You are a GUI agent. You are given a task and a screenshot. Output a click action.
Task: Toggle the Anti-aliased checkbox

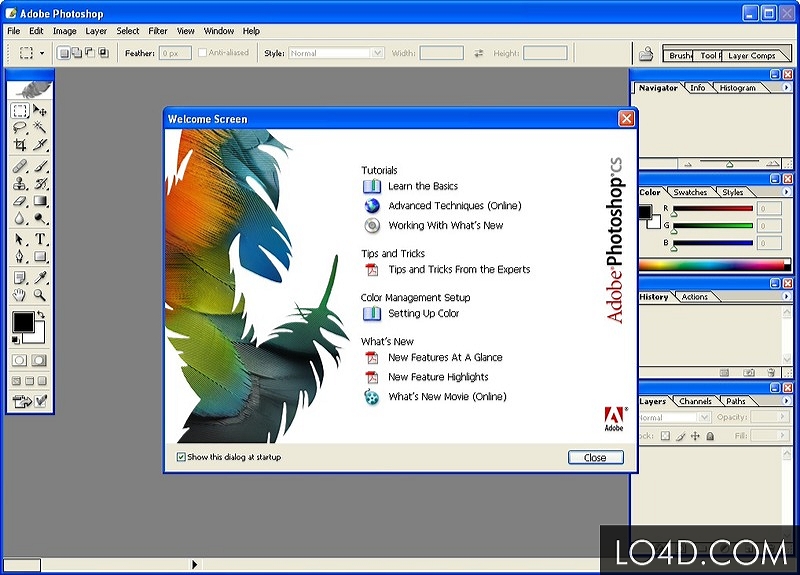pyautogui.click(x=202, y=53)
